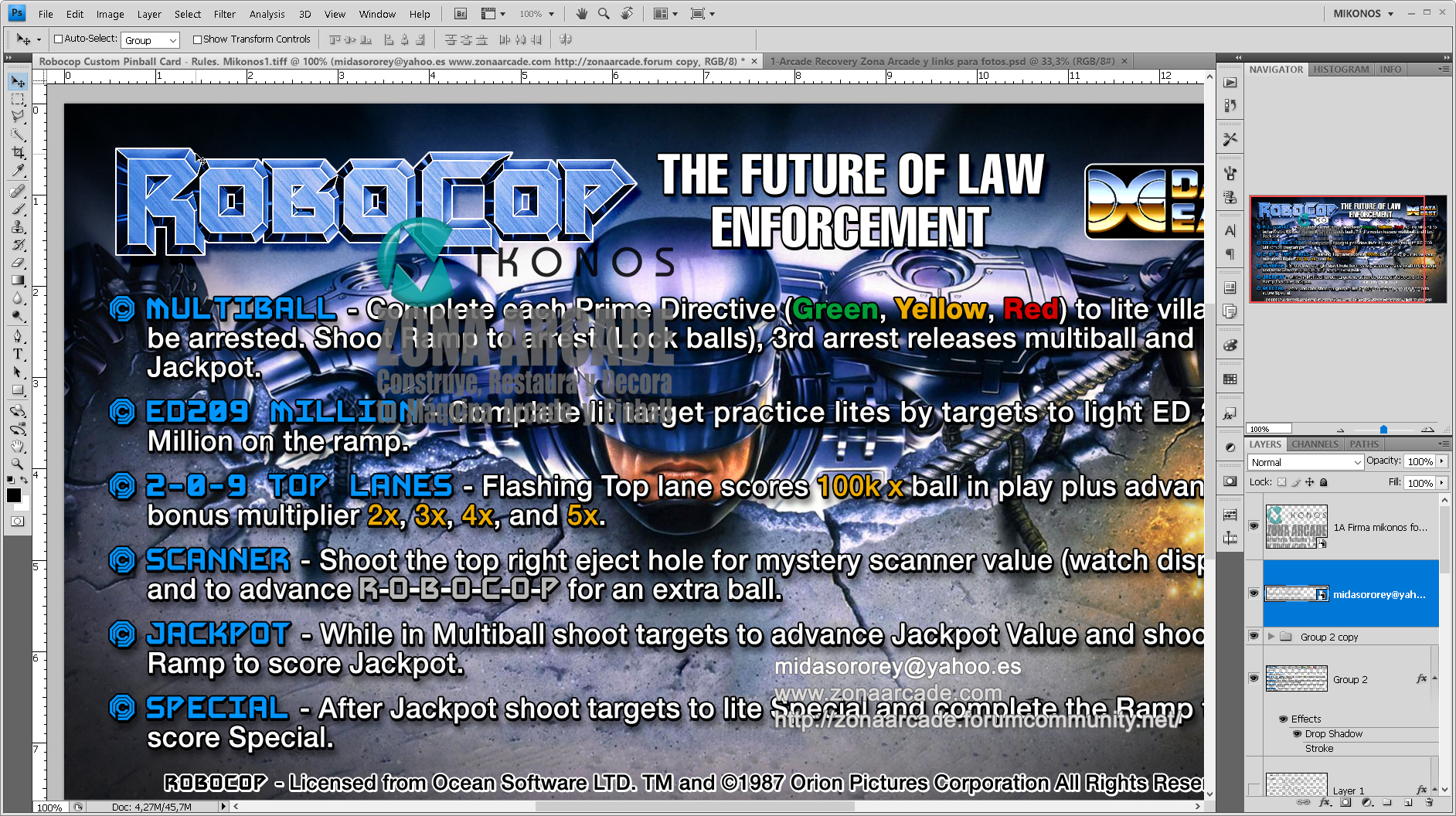Switch to the Channels tab
1456x816 pixels.
[x=1315, y=444]
